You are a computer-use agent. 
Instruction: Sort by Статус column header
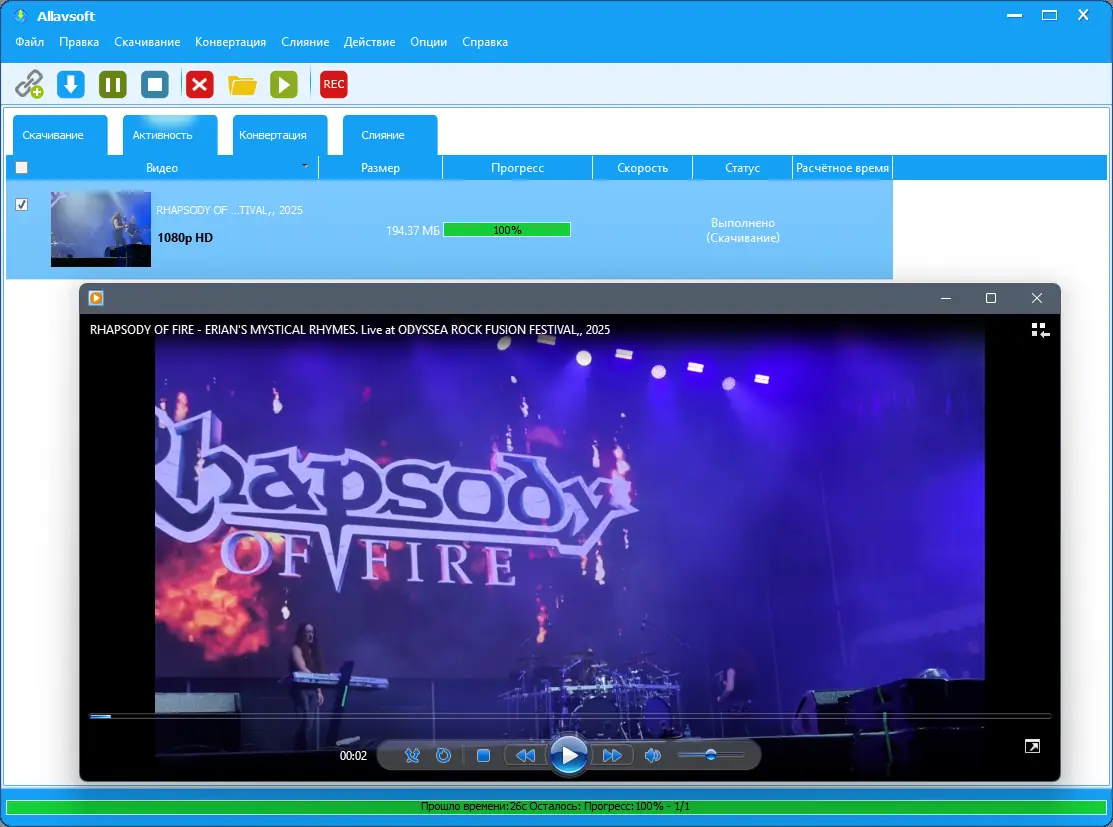[x=742, y=168]
